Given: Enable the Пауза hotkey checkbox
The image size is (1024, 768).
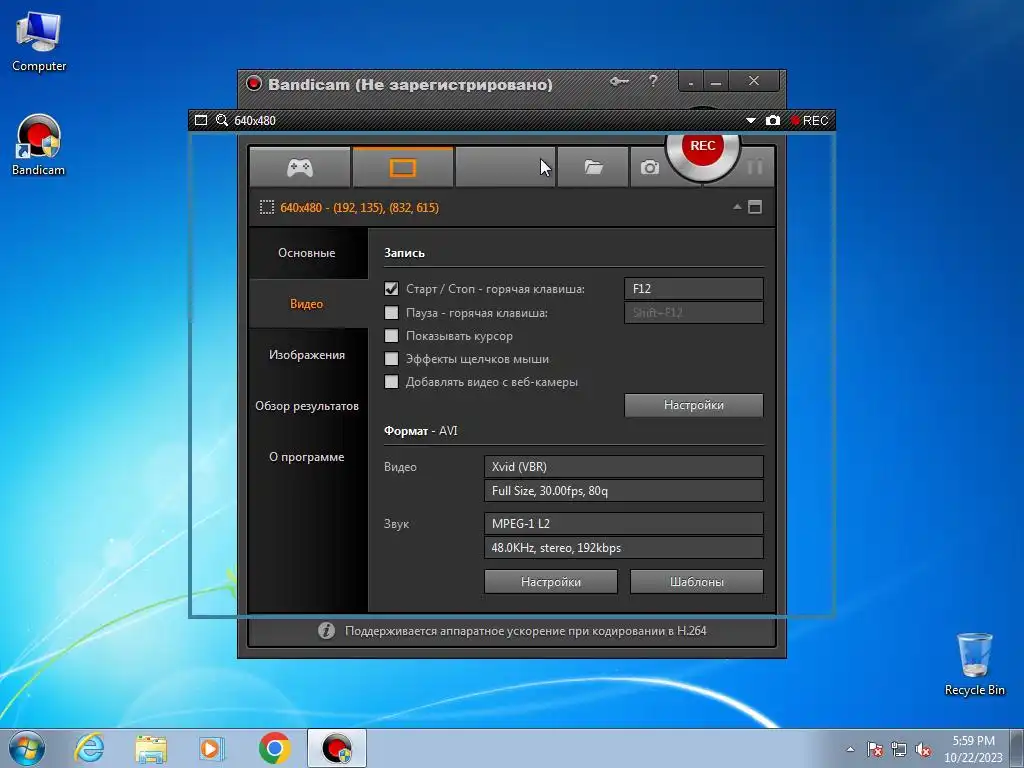Looking at the screenshot, I should pyautogui.click(x=391, y=313).
